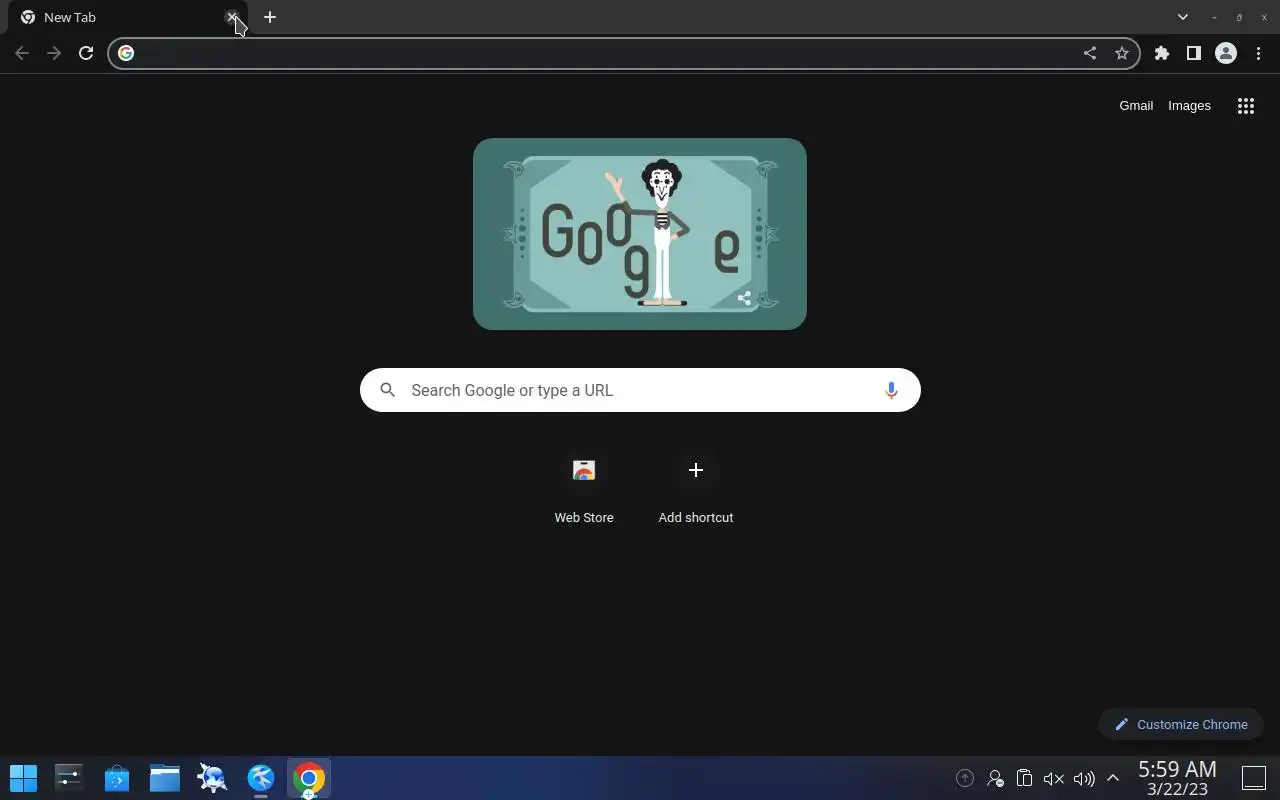The height and width of the screenshot is (800, 1280).
Task: Open Gmail link
Action: click(x=1136, y=106)
